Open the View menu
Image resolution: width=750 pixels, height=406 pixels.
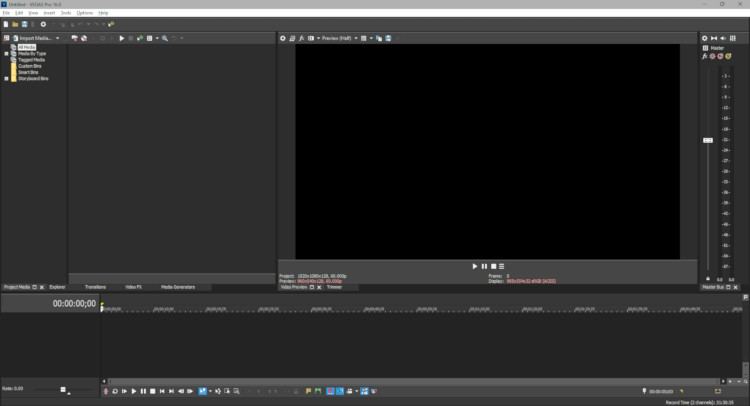click(x=33, y=13)
